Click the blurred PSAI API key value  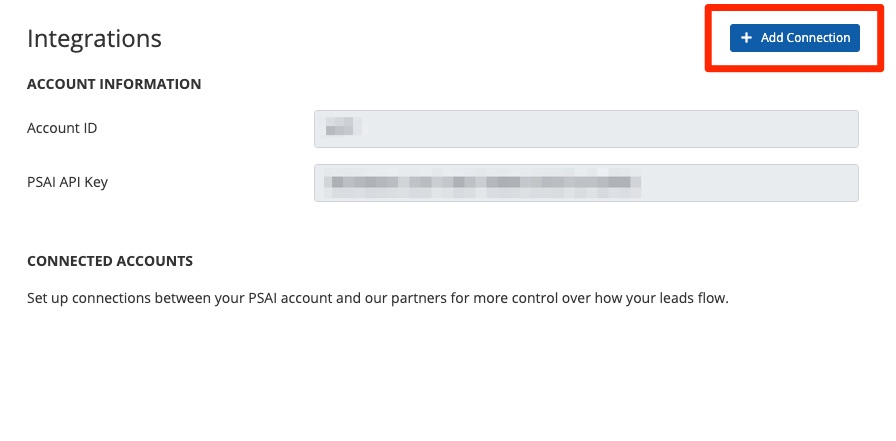(x=486, y=182)
